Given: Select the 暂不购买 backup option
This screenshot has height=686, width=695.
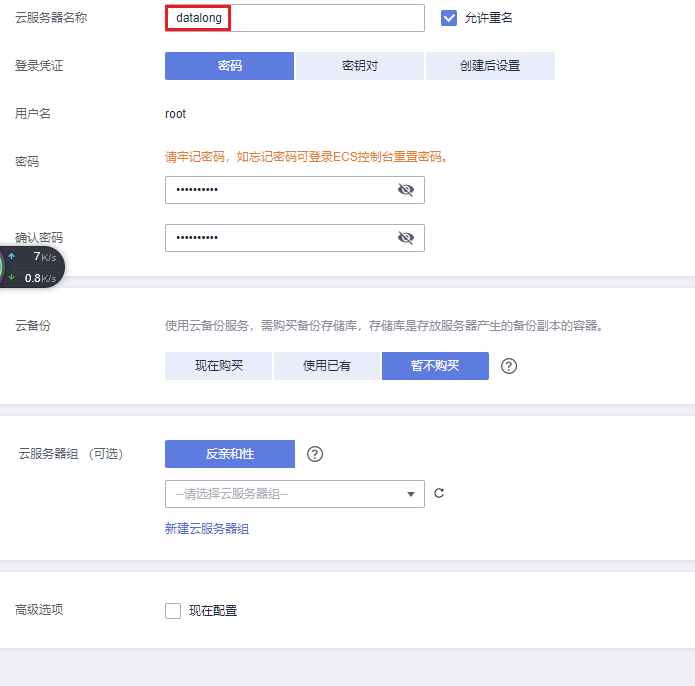Looking at the screenshot, I should point(435,366).
